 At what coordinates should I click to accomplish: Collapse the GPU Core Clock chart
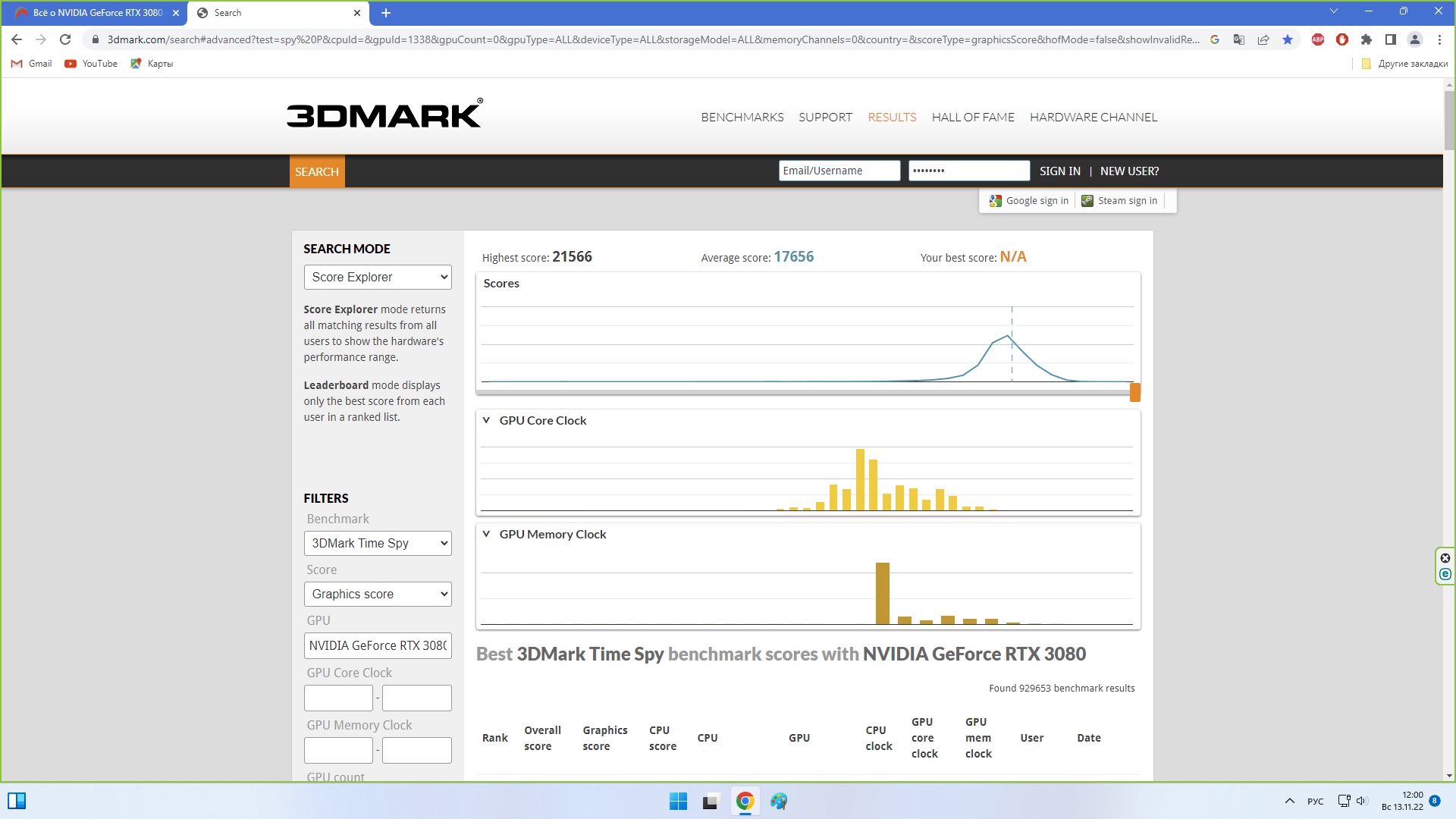coord(487,420)
